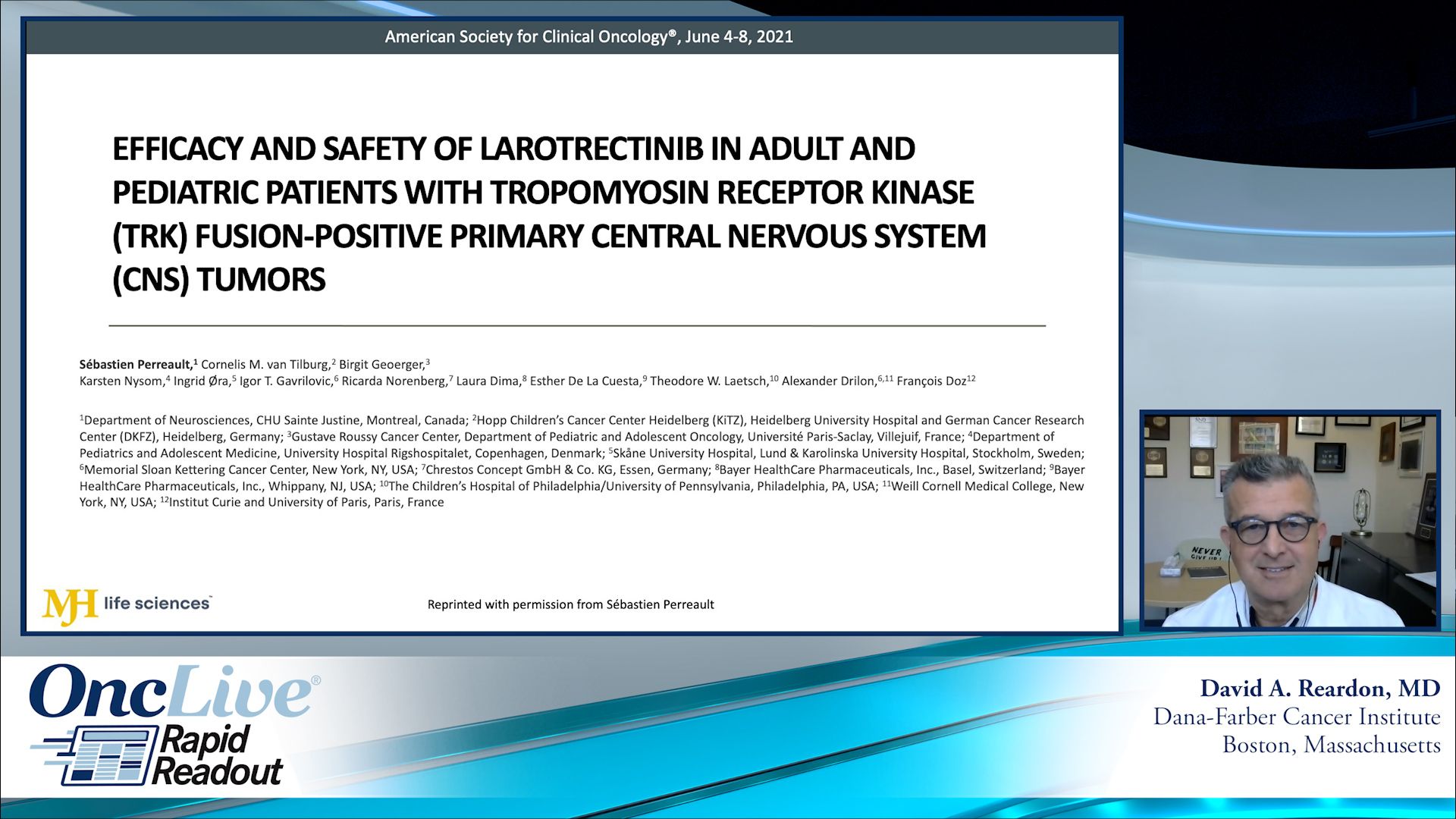The width and height of the screenshot is (1456, 819).
Task: Select author name Igor T. Gavrilovic
Action: (287, 381)
